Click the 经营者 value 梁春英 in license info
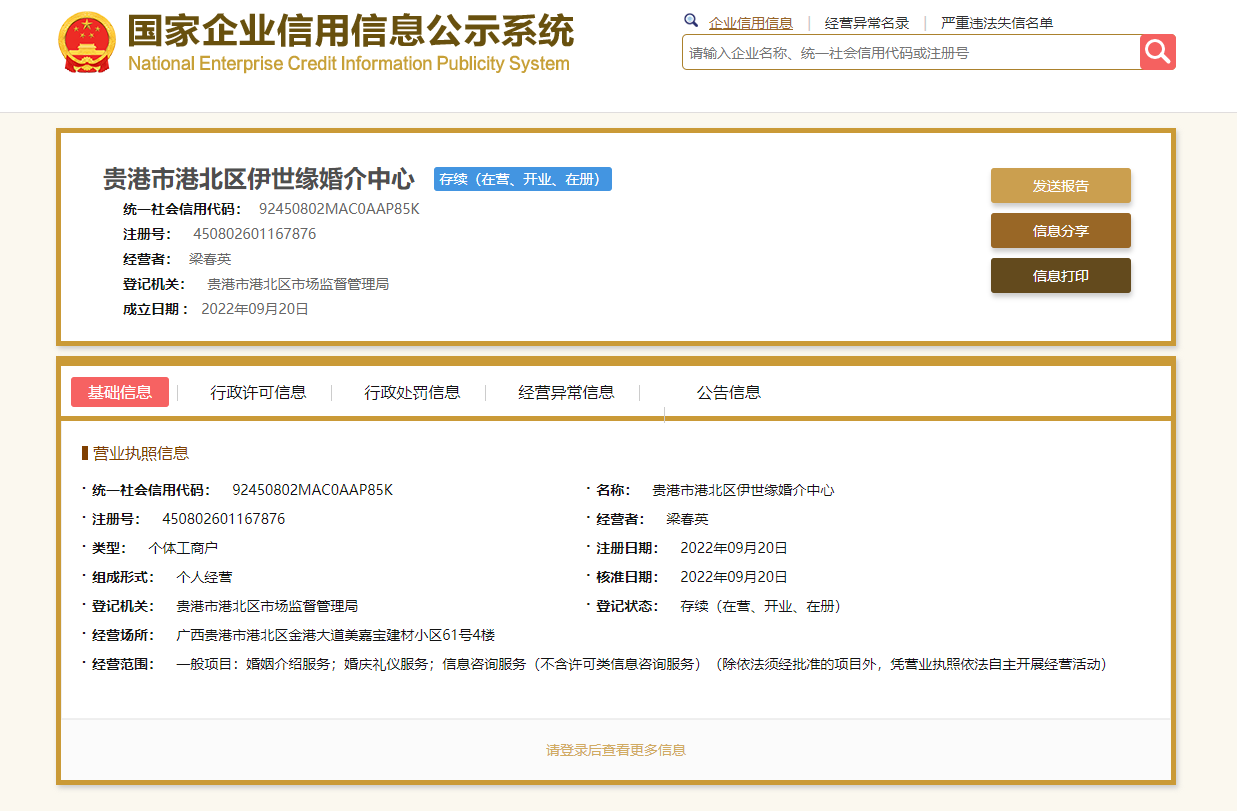Viewport: 1237px width, 811px height. click(687, 519)
